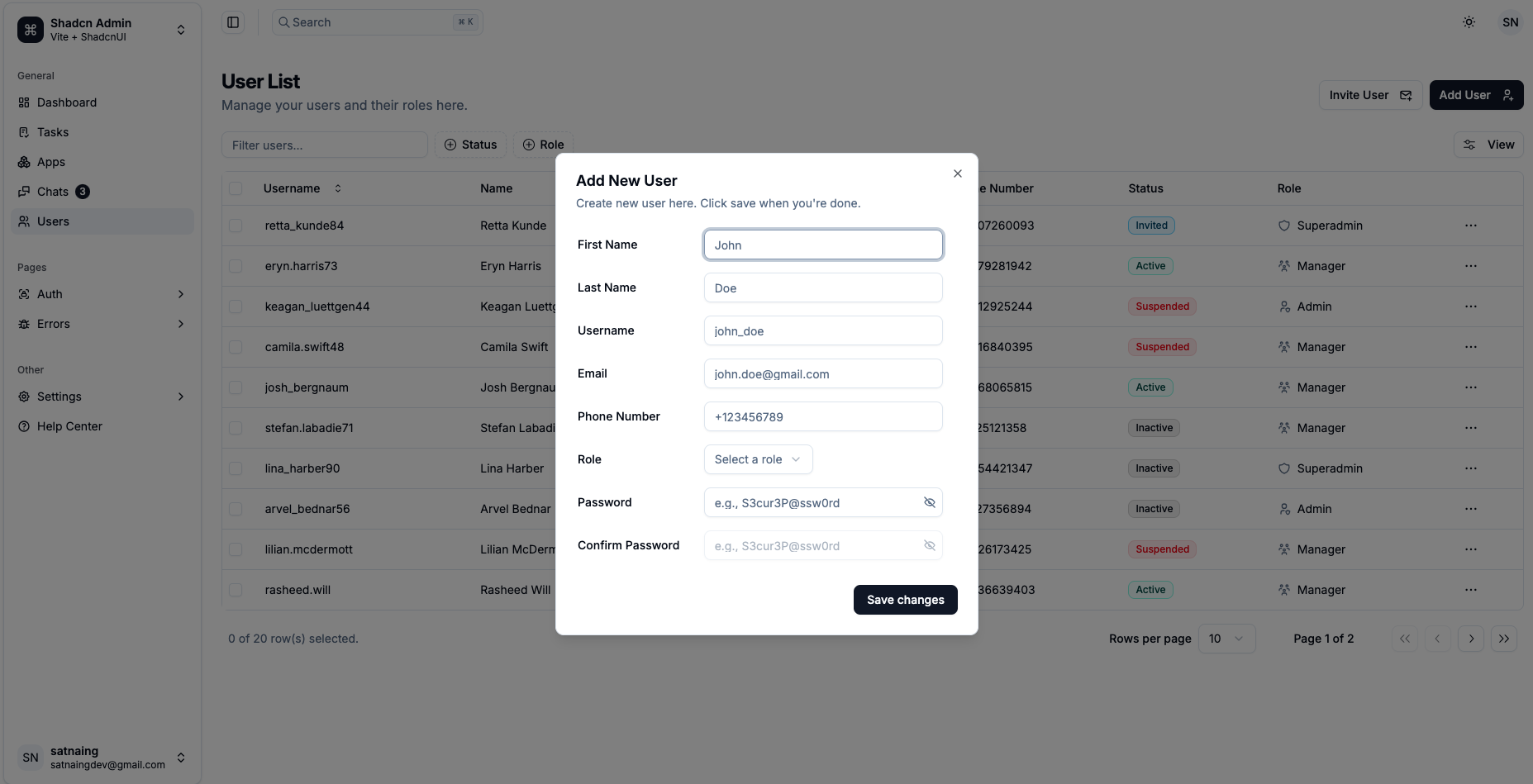Go to next page arrow
This screenshot has width=1533, height=784.
(1471, 639)
